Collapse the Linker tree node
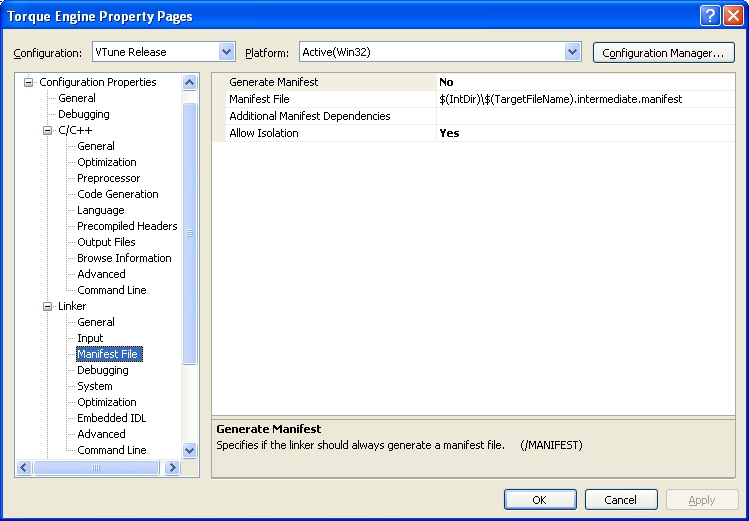749x521 pixels. 47,306
